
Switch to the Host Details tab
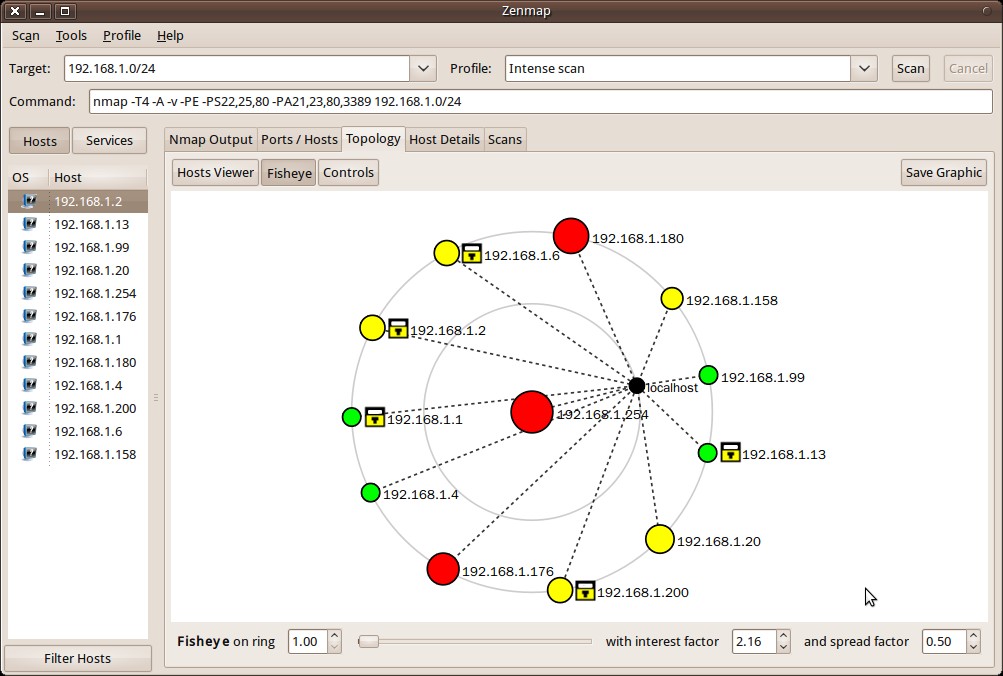coord(444,139)
